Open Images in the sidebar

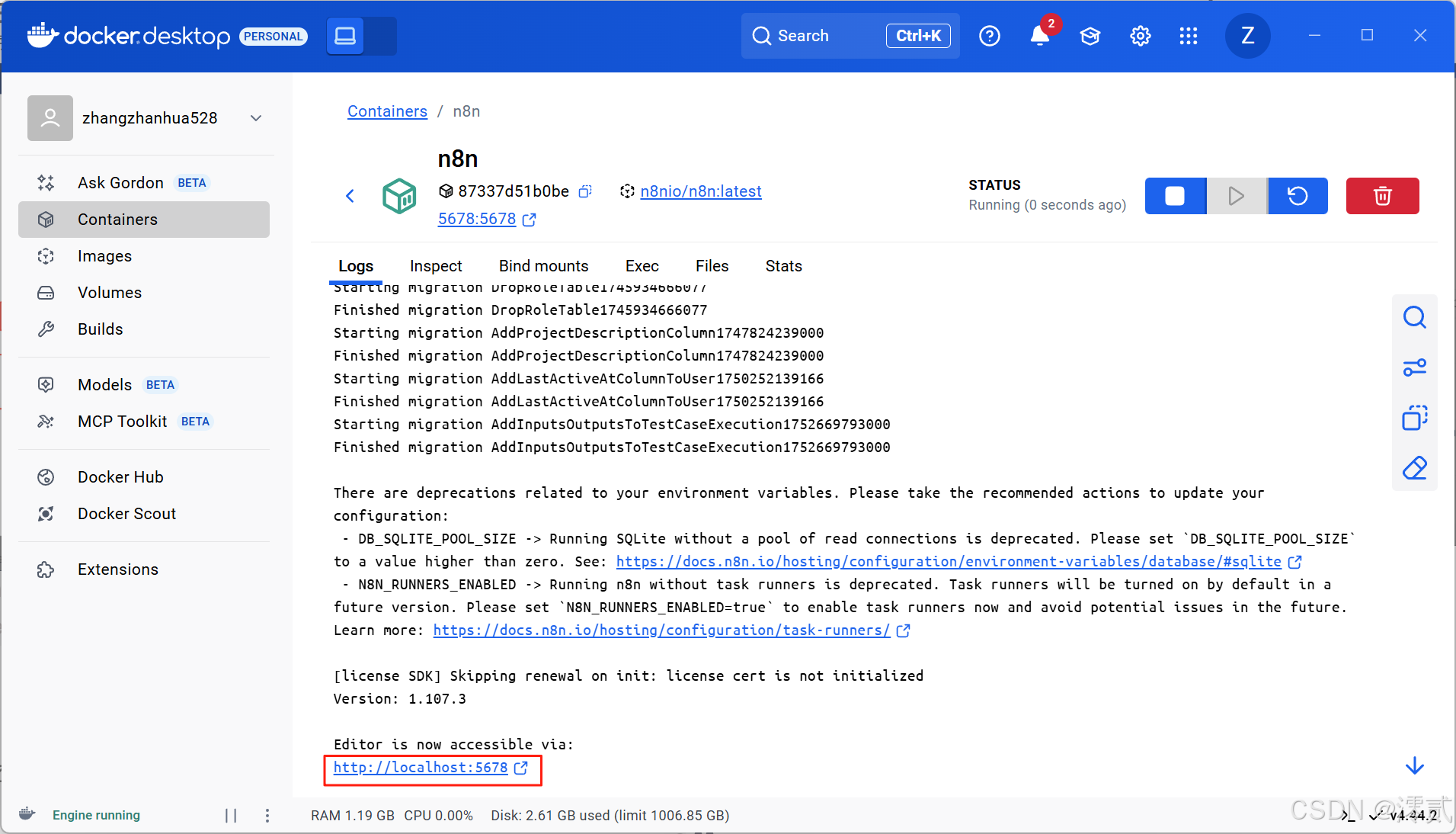[x=144, y=256]
